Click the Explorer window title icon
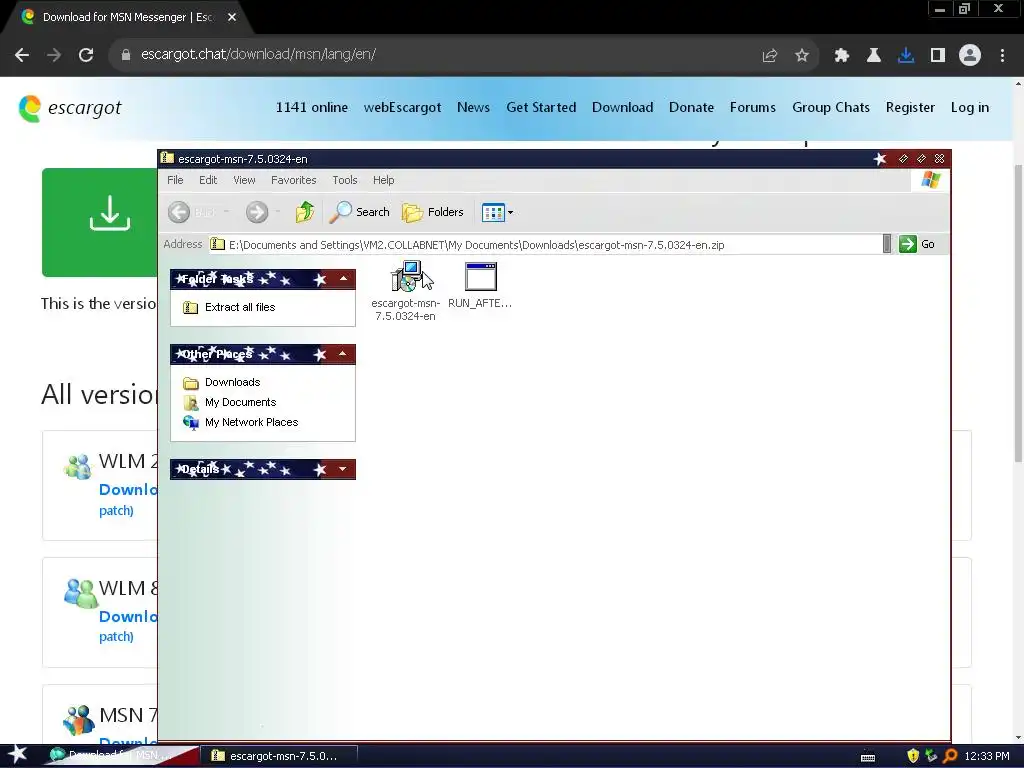 [167, 158]
